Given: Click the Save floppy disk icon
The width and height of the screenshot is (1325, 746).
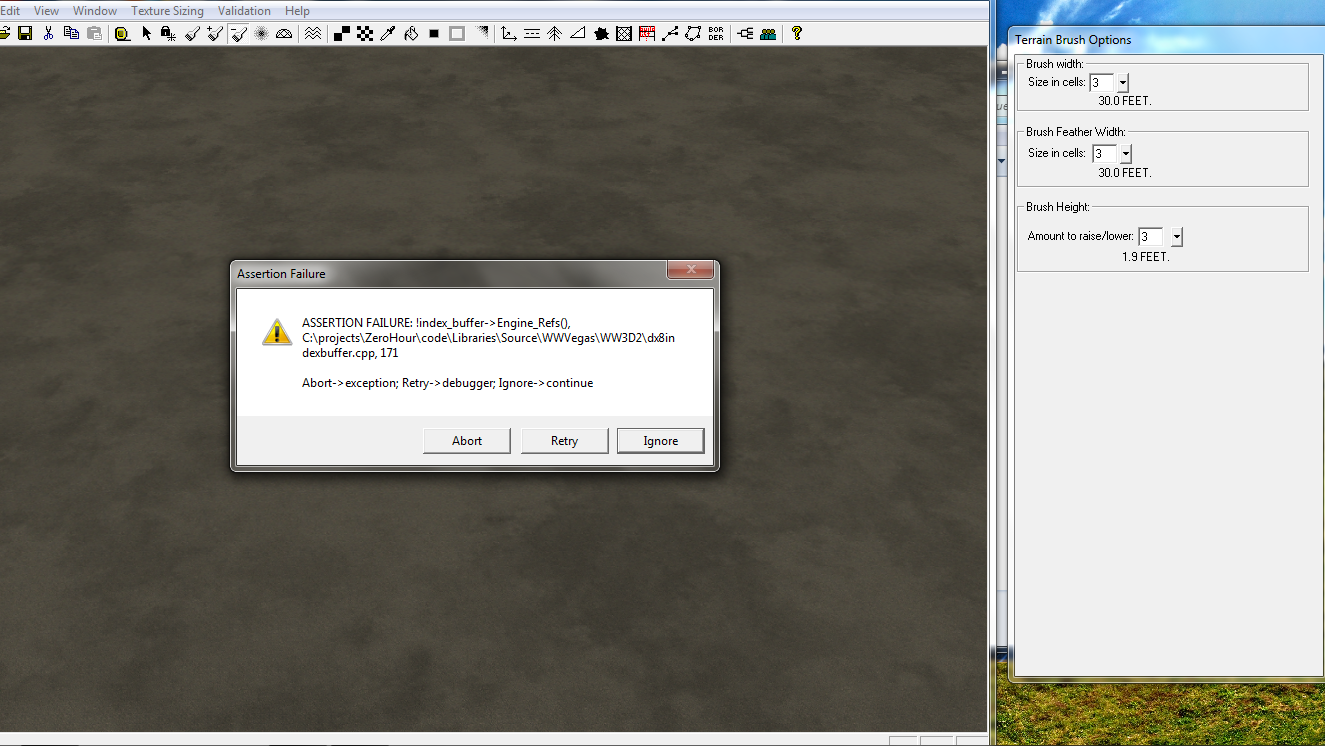Looking at the screenshot, I should point(25,33).
